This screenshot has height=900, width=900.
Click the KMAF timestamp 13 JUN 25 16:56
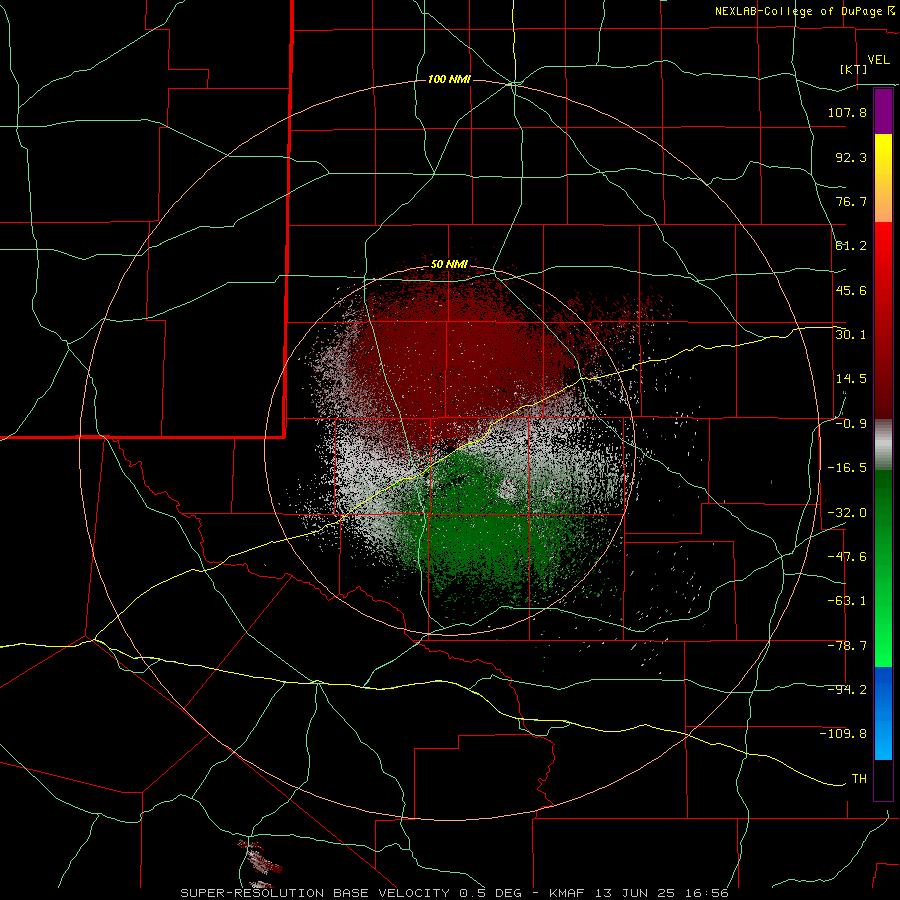coord(639,893)
